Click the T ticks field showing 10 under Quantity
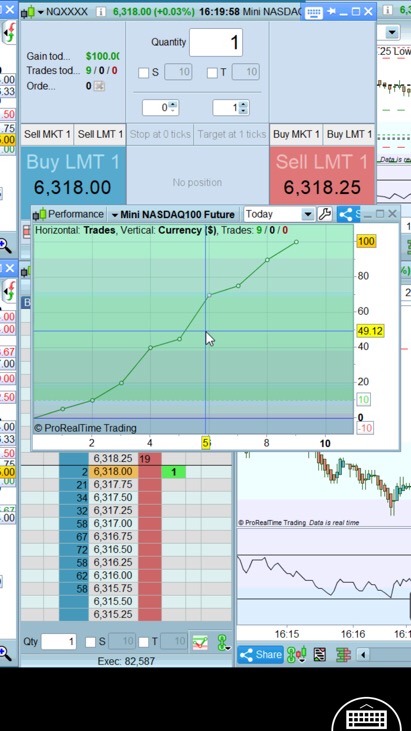411x731 pixels. coord(246,72)
